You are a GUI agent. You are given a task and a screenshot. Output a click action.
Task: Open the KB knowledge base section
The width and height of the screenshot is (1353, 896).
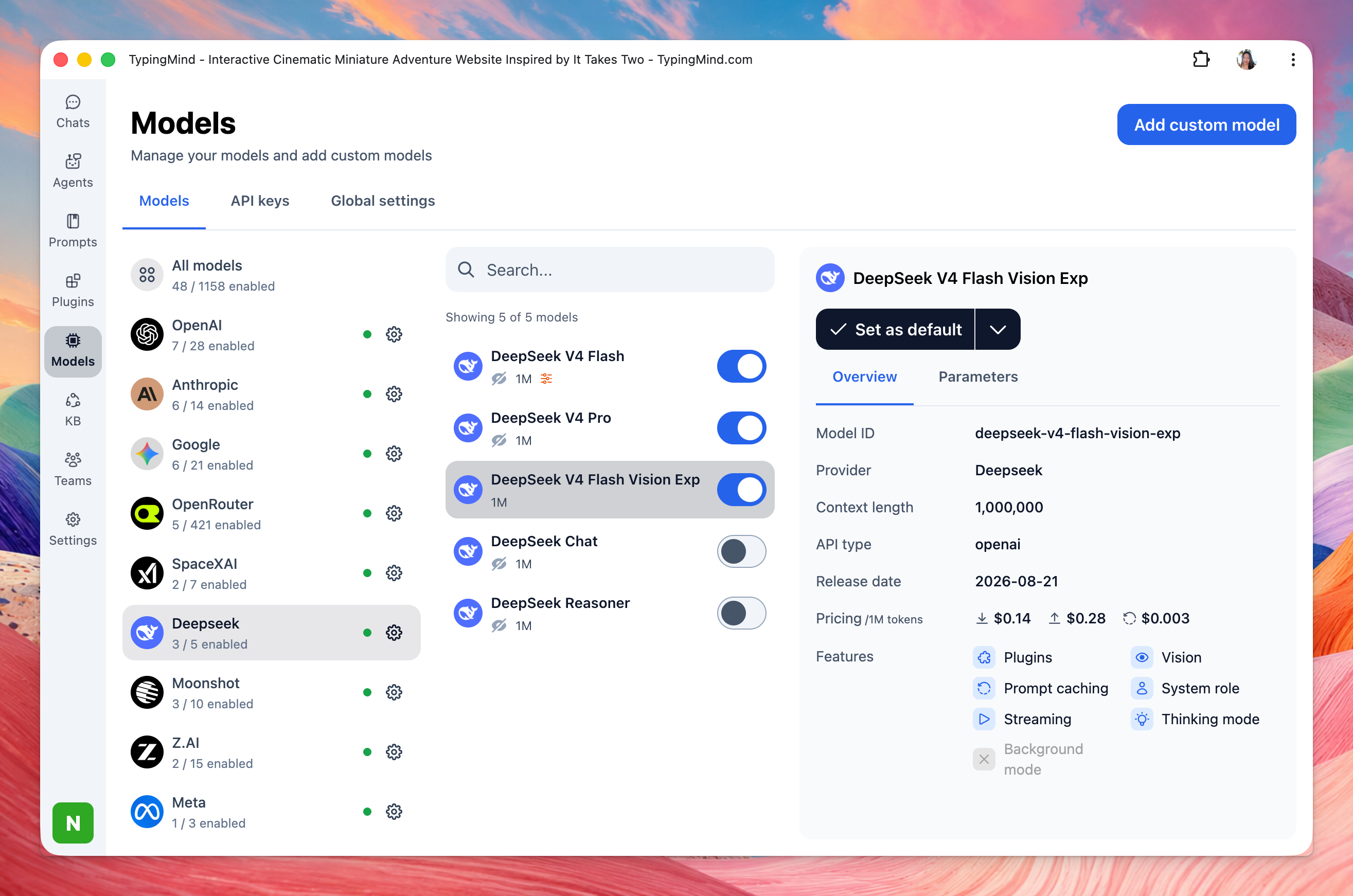tap(73, 410)
